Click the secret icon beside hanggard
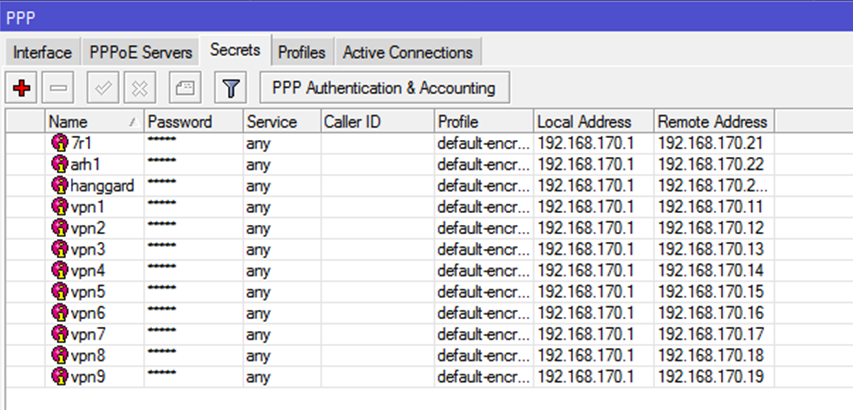Screen dimensions: 853x410 point(59,185)
